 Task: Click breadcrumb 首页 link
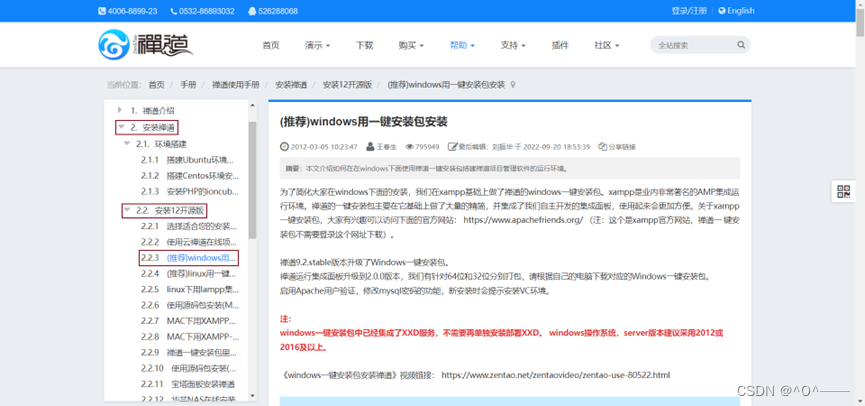157,85
